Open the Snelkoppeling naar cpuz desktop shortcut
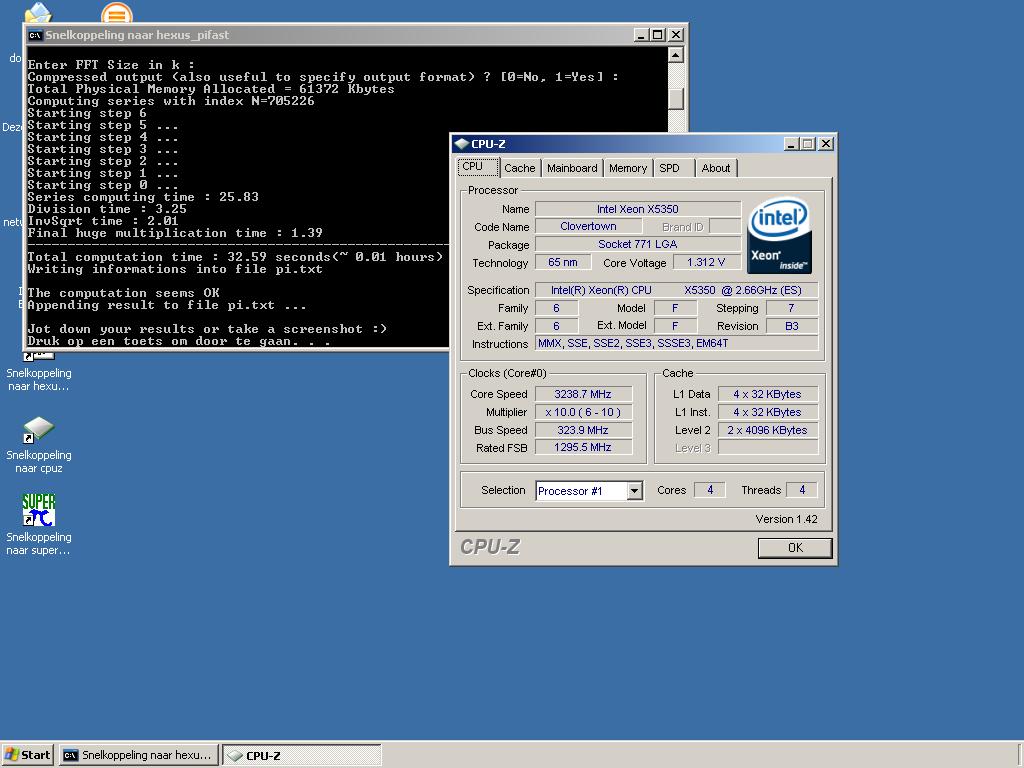This screenshot has height=768, width=1024. pyautogui.click(x=39, y=444)
